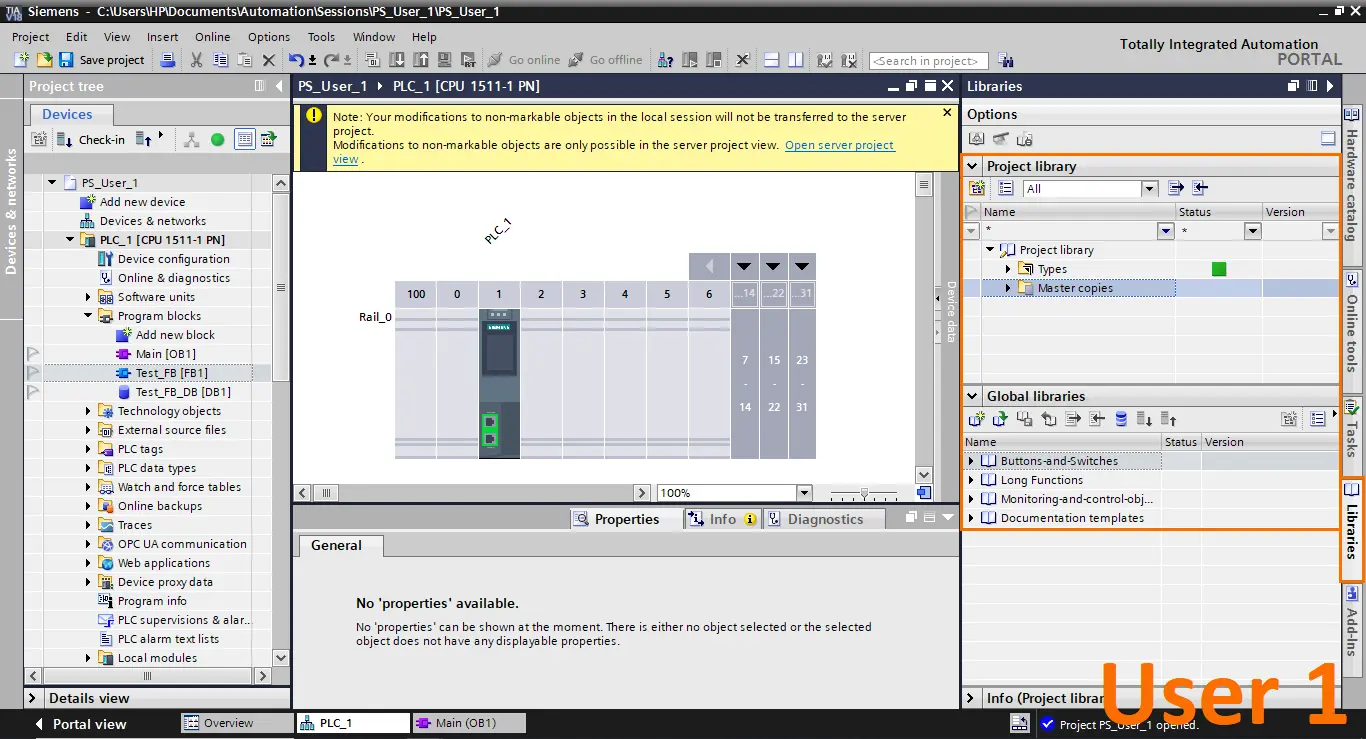The height and width of the screenshot is (739, 1366).
Task: Show the network view icon in Project tree
Action: coord(191,140)
